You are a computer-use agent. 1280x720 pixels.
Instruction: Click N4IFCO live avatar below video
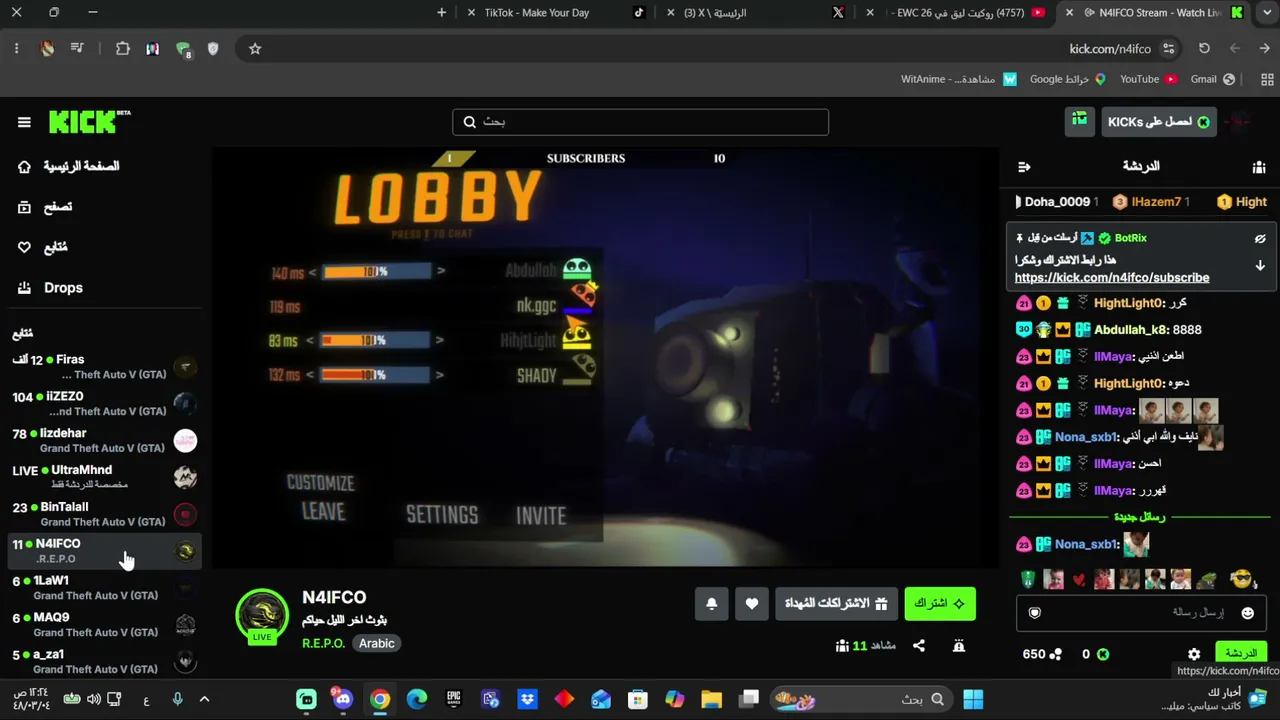(x=262, y=615)
